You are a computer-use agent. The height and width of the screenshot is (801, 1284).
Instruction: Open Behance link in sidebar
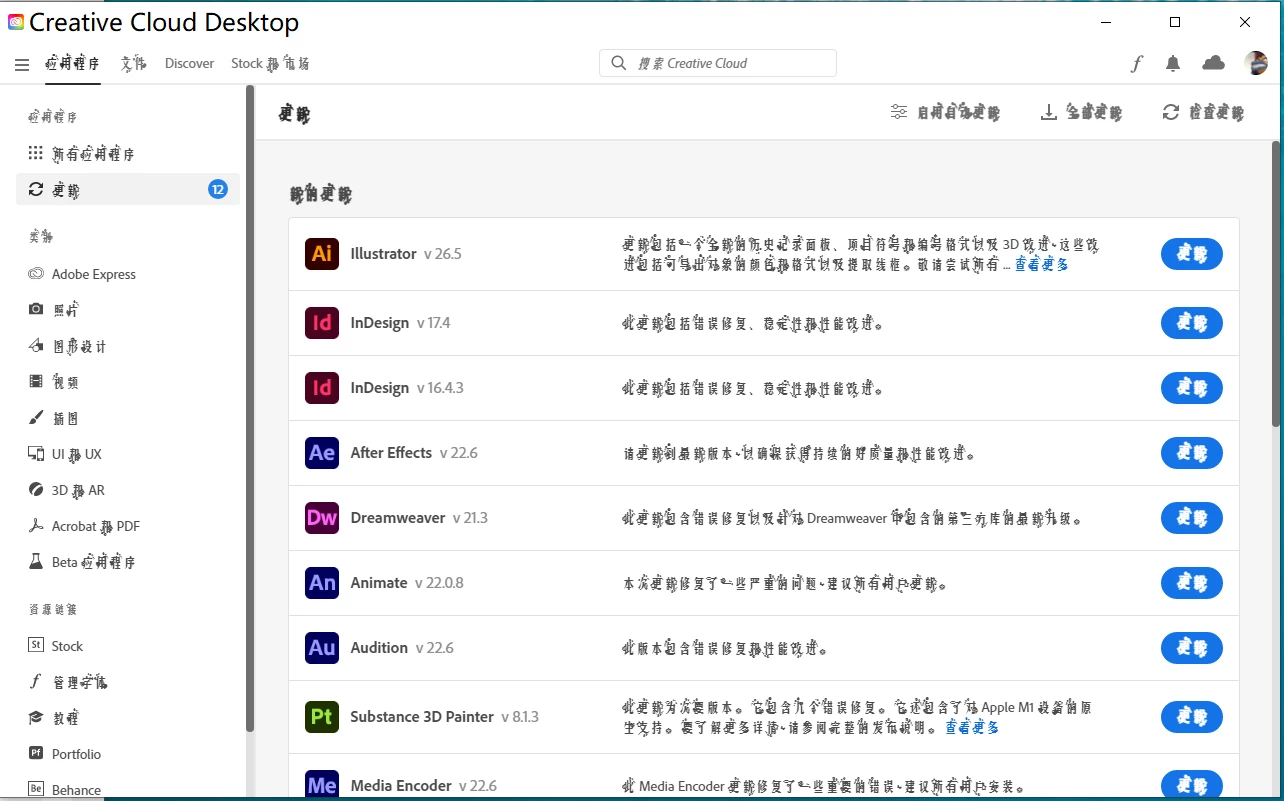(x=65, y=790)
